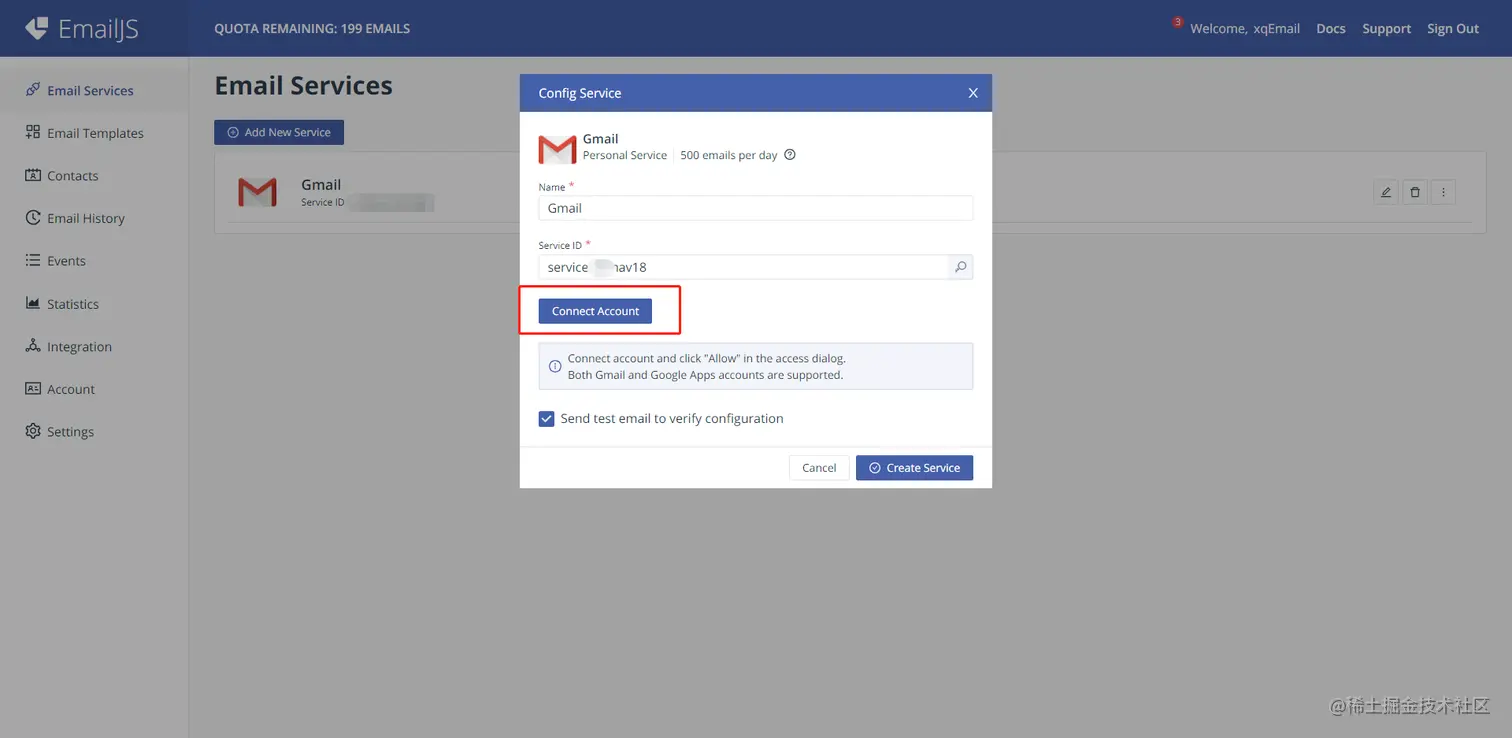Image resolution: width=1512 pixels, height=738 pixels.
Task: Click Gmail logo in Config dialog
Action: tap(557, 150)
